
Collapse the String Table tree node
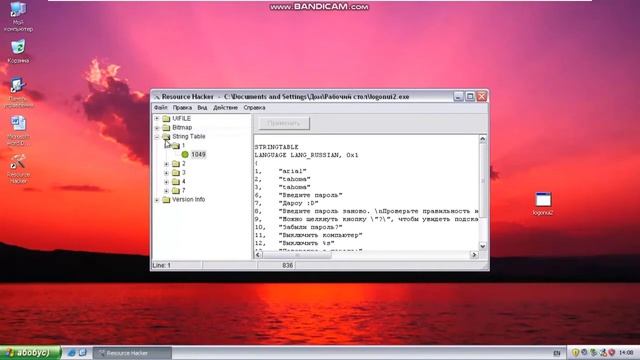(x=157, y=137)
